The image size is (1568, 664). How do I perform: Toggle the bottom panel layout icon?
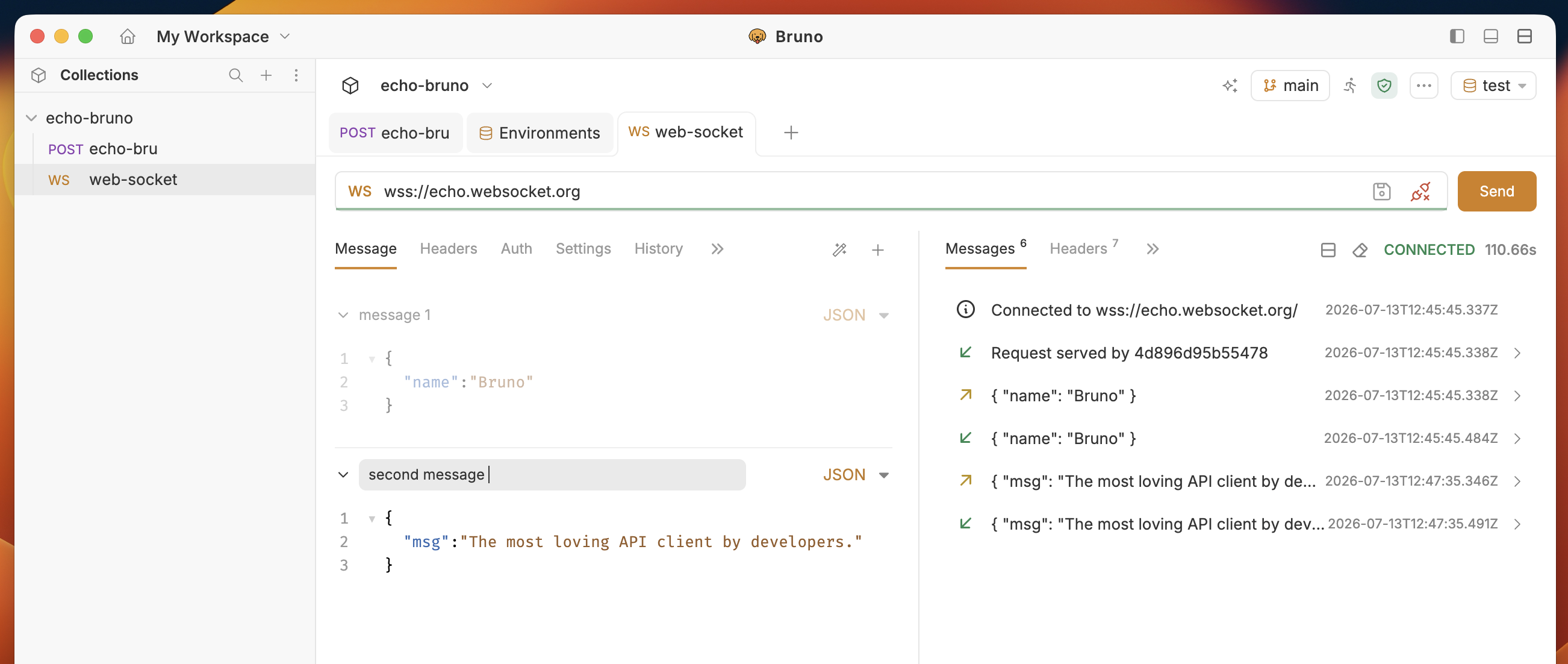pyautogui.click(x=1491, y=37)
